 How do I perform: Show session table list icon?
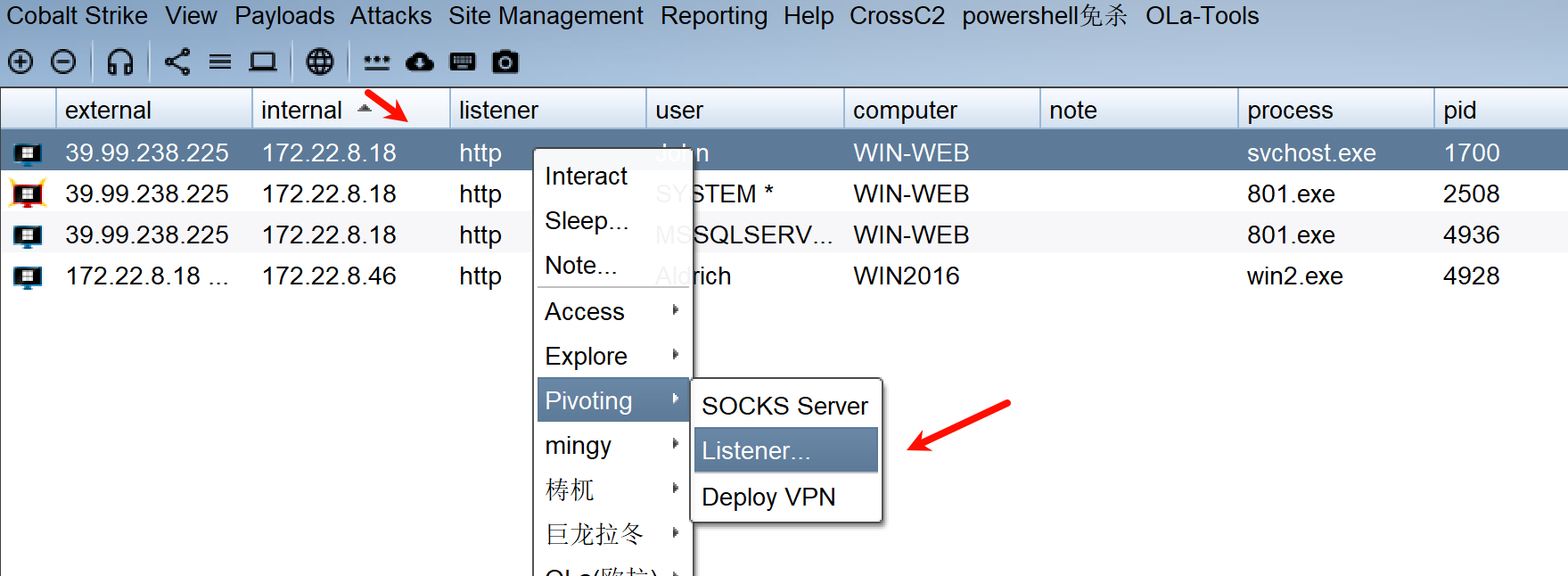pyautogui.click(x=220, y=62)
